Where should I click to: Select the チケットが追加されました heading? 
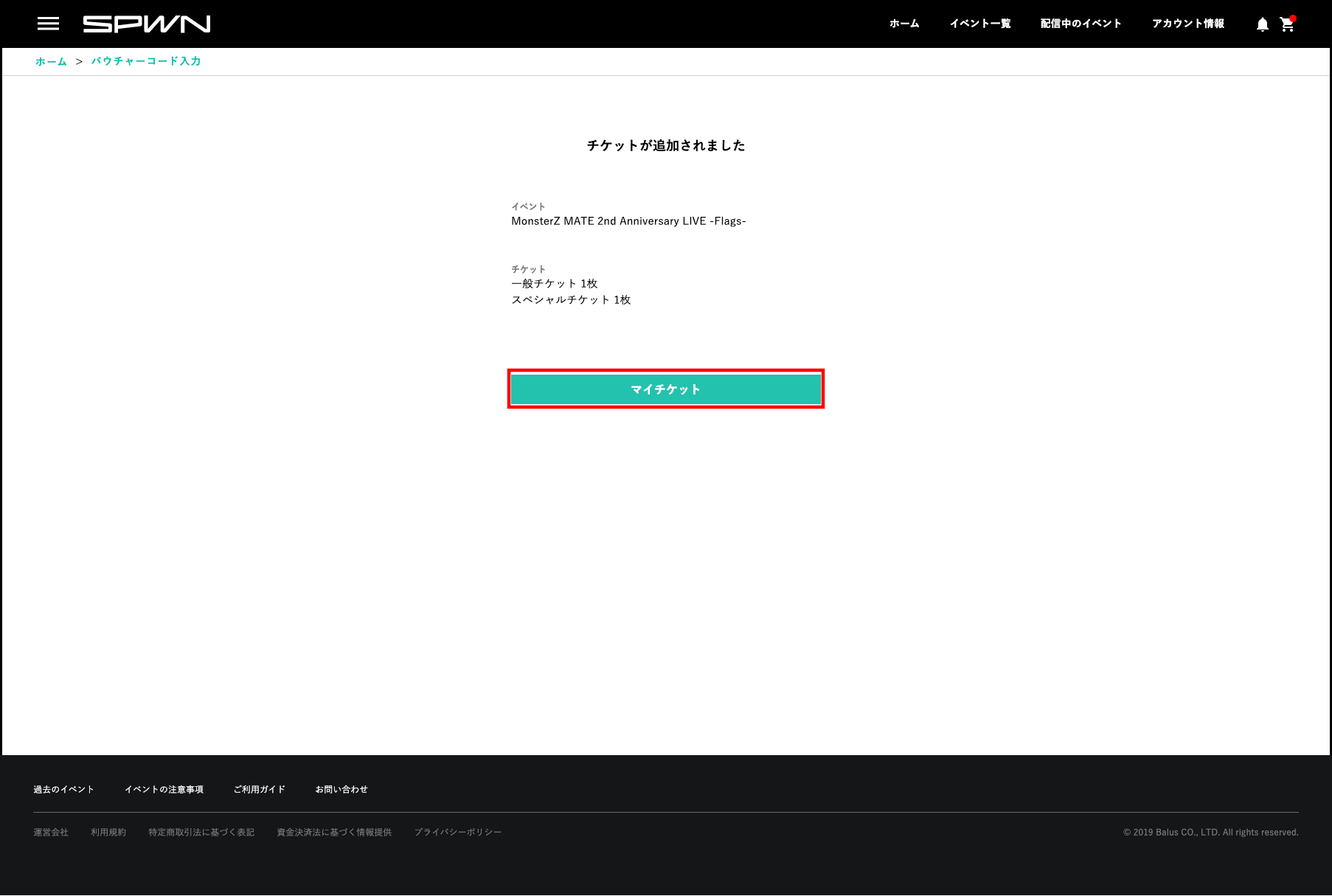pyautogui.click(x=666, y=145)
